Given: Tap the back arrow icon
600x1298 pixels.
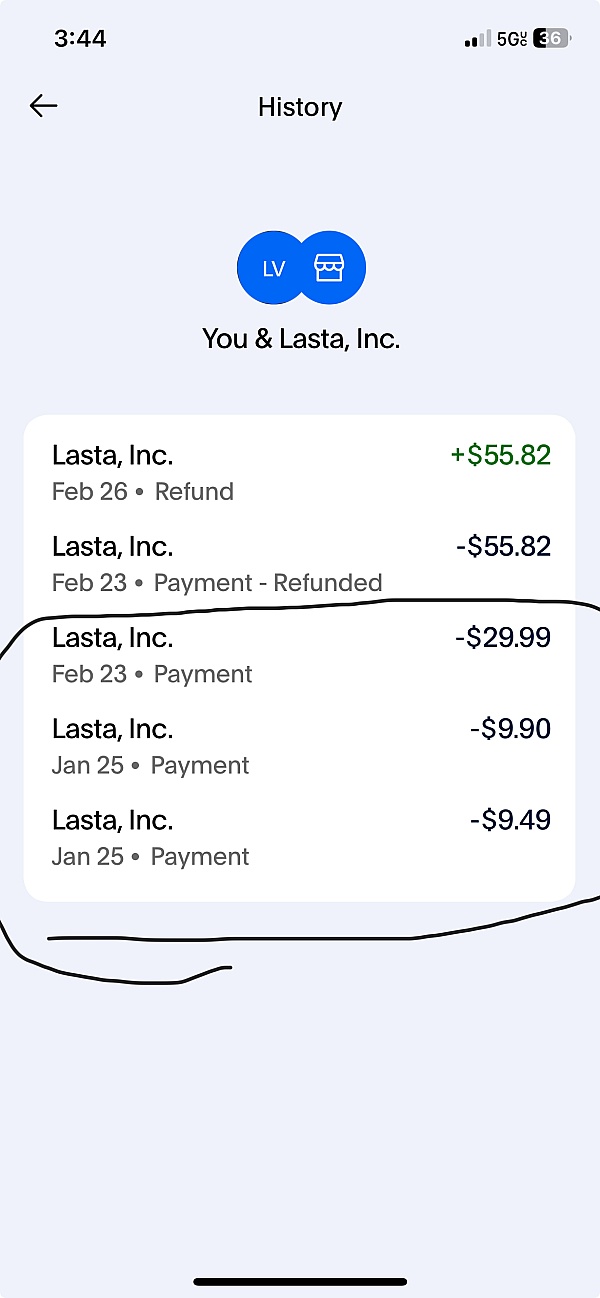Looking at the screenshot, I should (x=43, y=106).
